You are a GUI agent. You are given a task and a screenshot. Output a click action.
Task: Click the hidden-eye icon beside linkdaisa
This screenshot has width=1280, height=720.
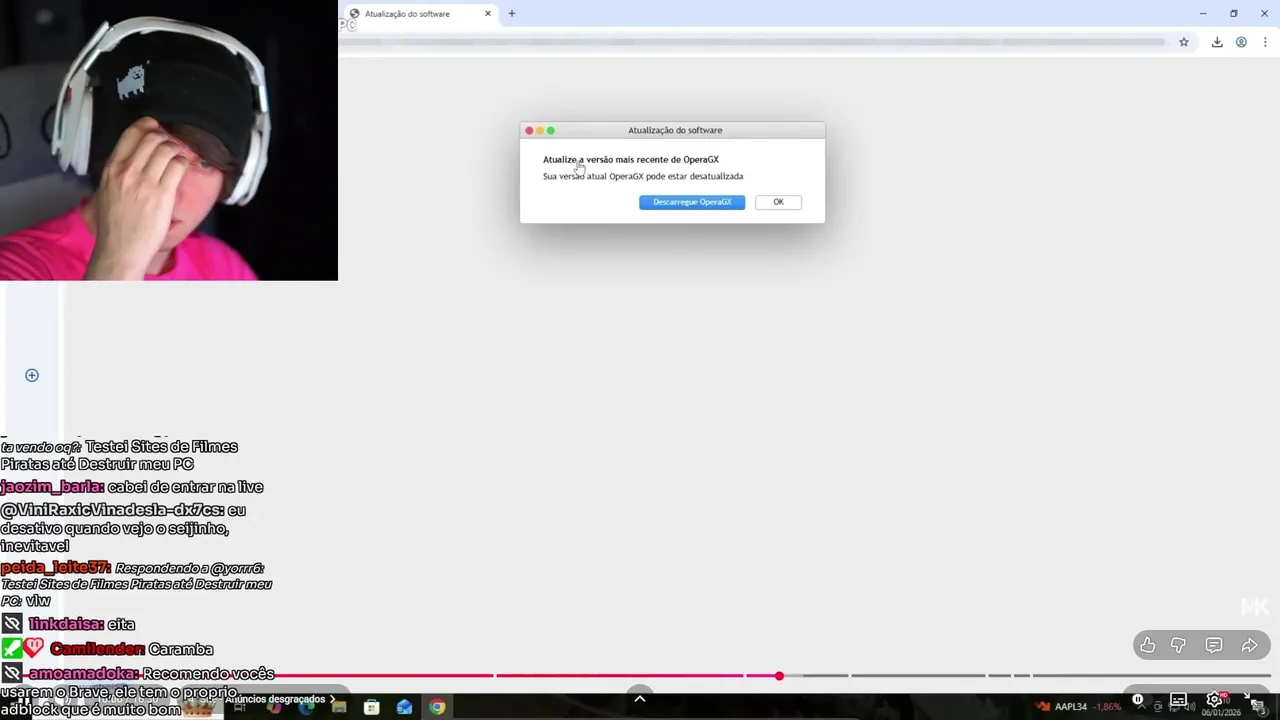pos(11,624)
